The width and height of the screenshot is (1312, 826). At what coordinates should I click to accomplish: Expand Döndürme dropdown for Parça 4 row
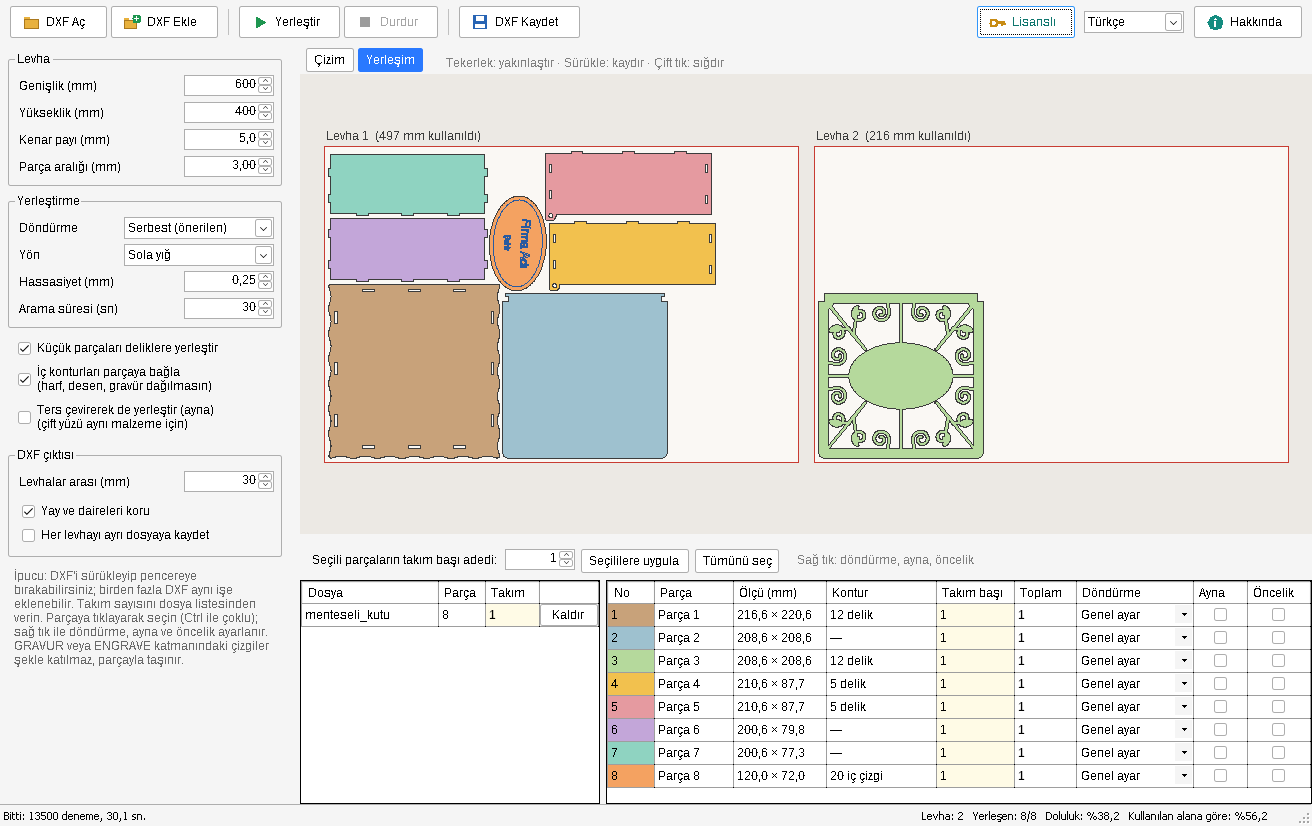coord(1184,684)
